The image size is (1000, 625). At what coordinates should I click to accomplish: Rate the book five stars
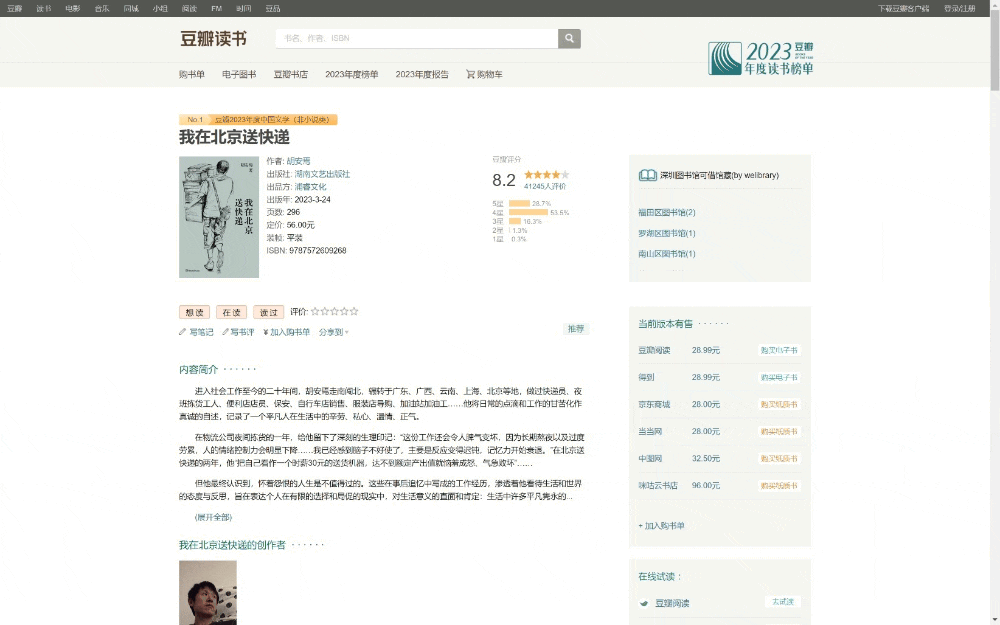[x=354, y=312]
